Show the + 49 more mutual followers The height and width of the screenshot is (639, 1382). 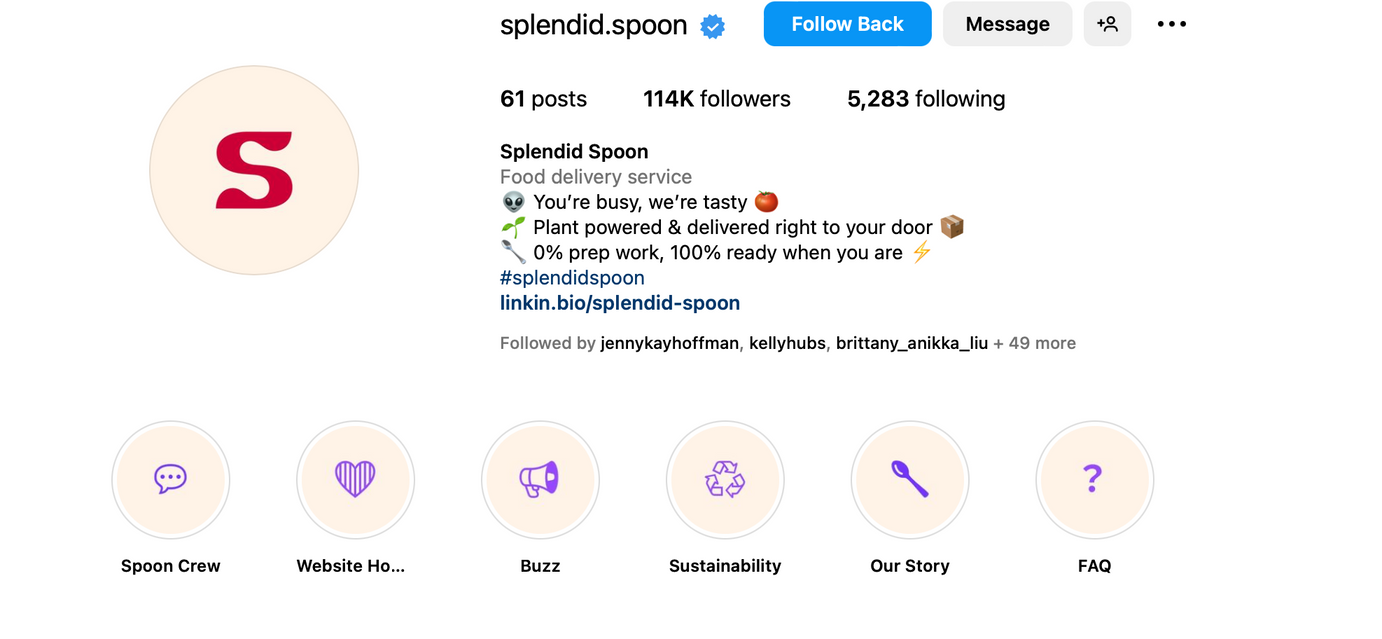pyautogui.click(x=1035, y=343)
